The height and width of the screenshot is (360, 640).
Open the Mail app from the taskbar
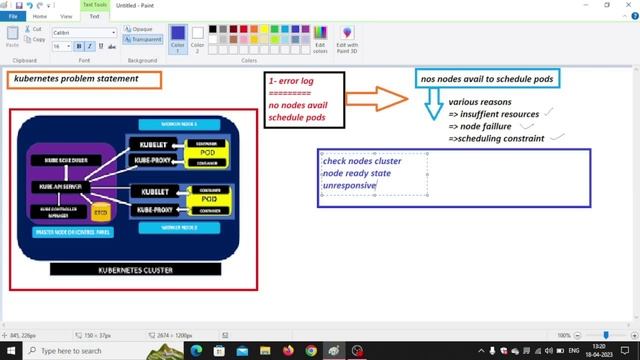(x=242, y=351)
